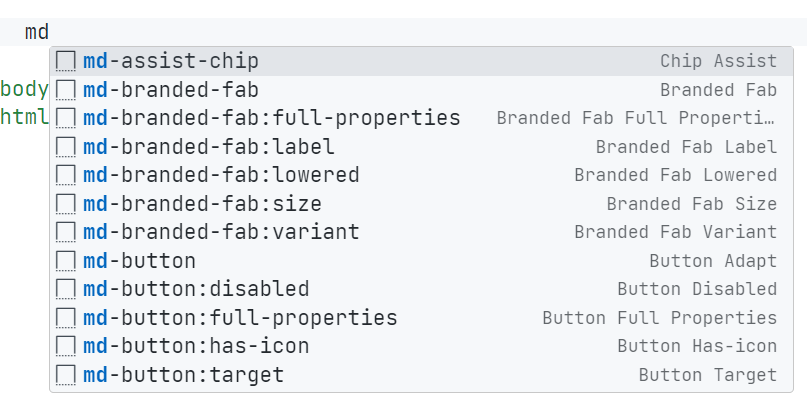
Task: Select the md-assist-chip completion
Action: click(170, 61)
